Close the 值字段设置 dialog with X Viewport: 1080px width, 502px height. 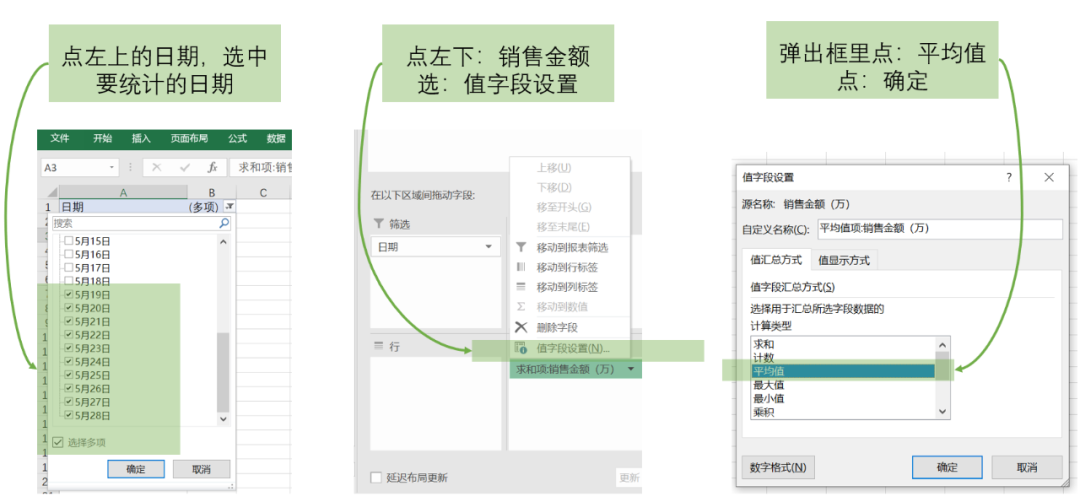click(x=1049, y=177)
